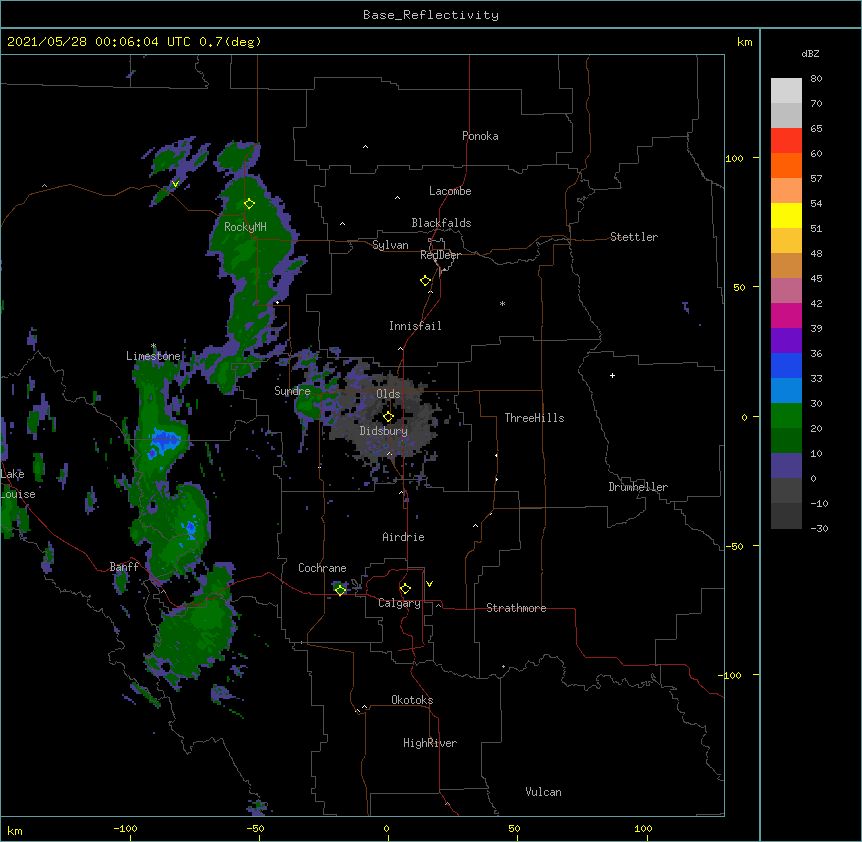Click the purple swatch in dBZ legend
This screenshot has width=862, height=842.
coord(786,340)
